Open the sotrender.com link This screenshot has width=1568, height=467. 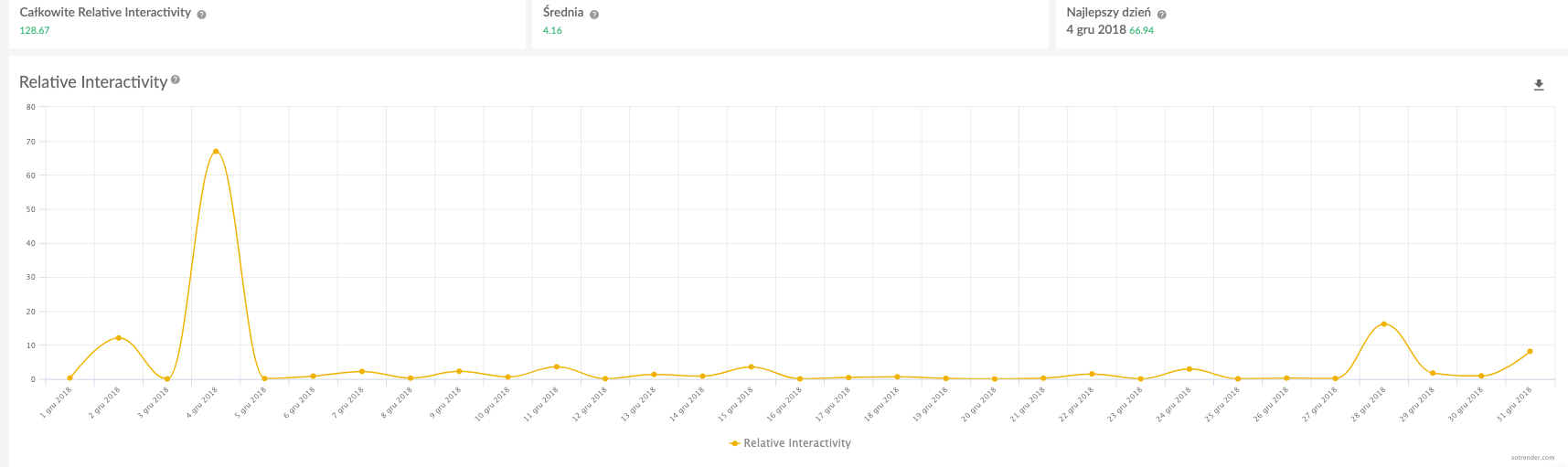(1532, 458)
